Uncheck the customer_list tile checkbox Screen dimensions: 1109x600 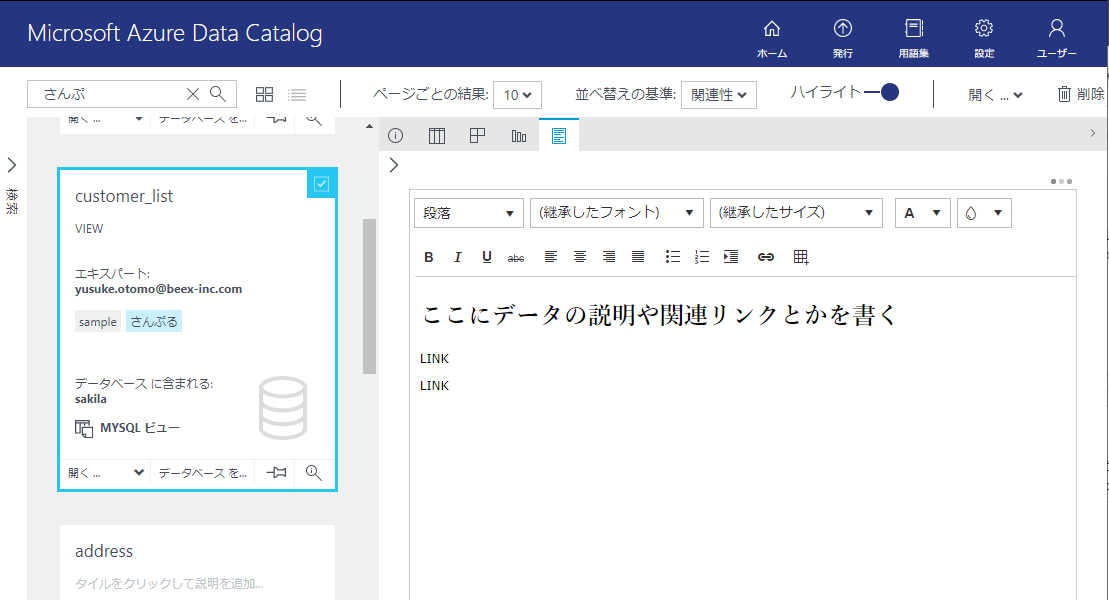[321, 184]
